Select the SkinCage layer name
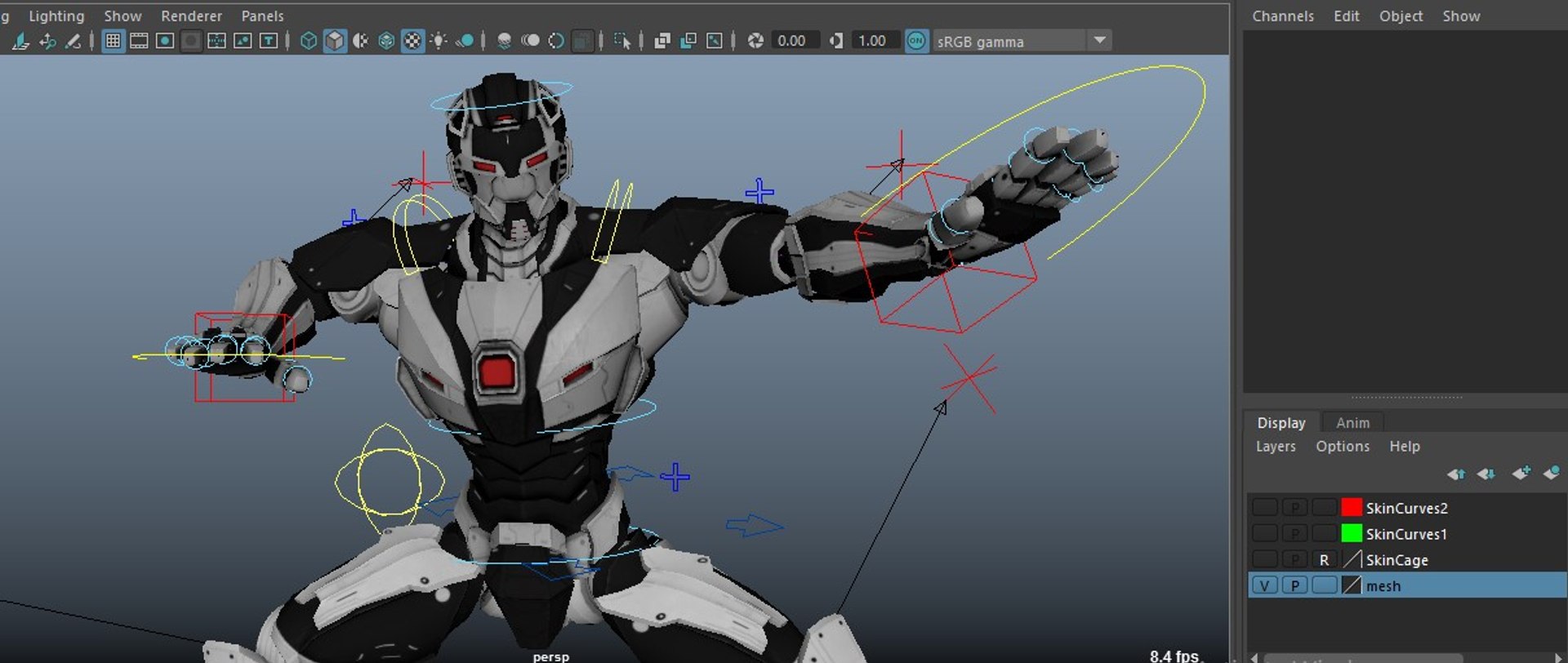 [x=1396, y=560]
